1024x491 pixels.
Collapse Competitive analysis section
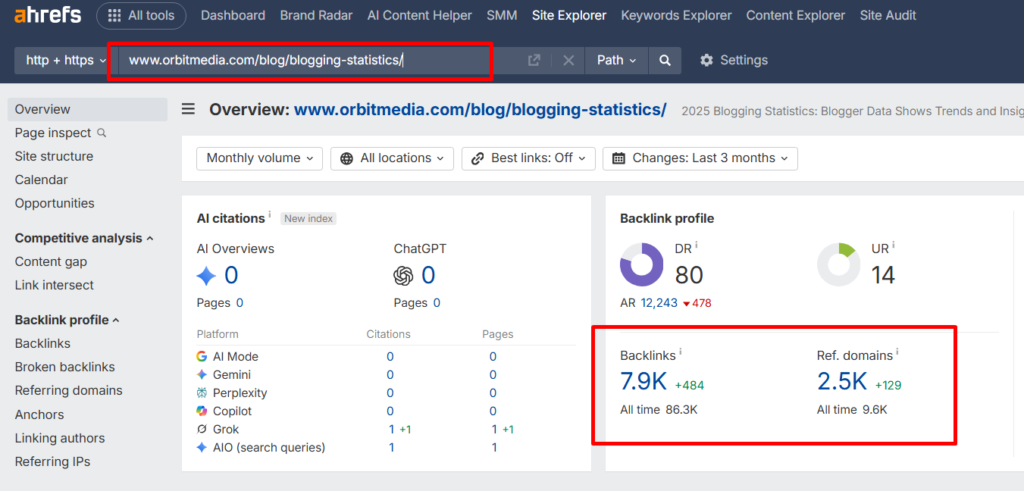coord(84,238)
